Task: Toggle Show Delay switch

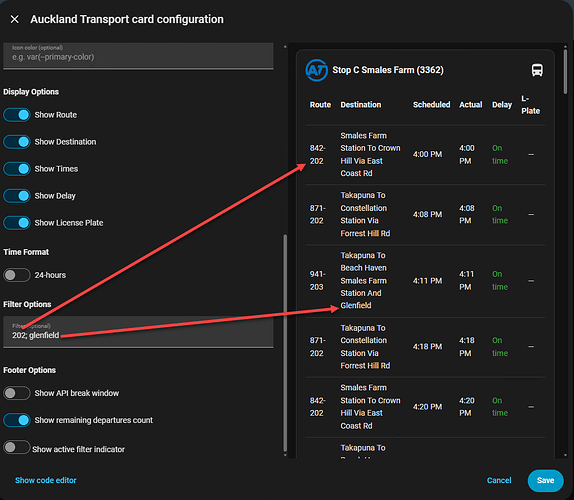Action: (x=17, y=196)
